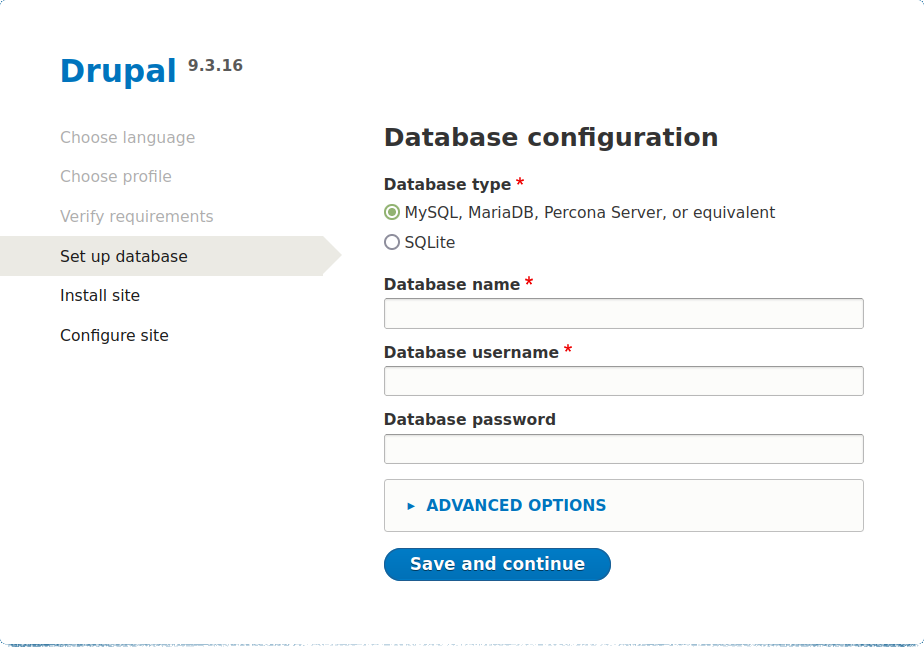Click the SQLite option label
This screenshot has height=647, width=924.
(430, 242)
